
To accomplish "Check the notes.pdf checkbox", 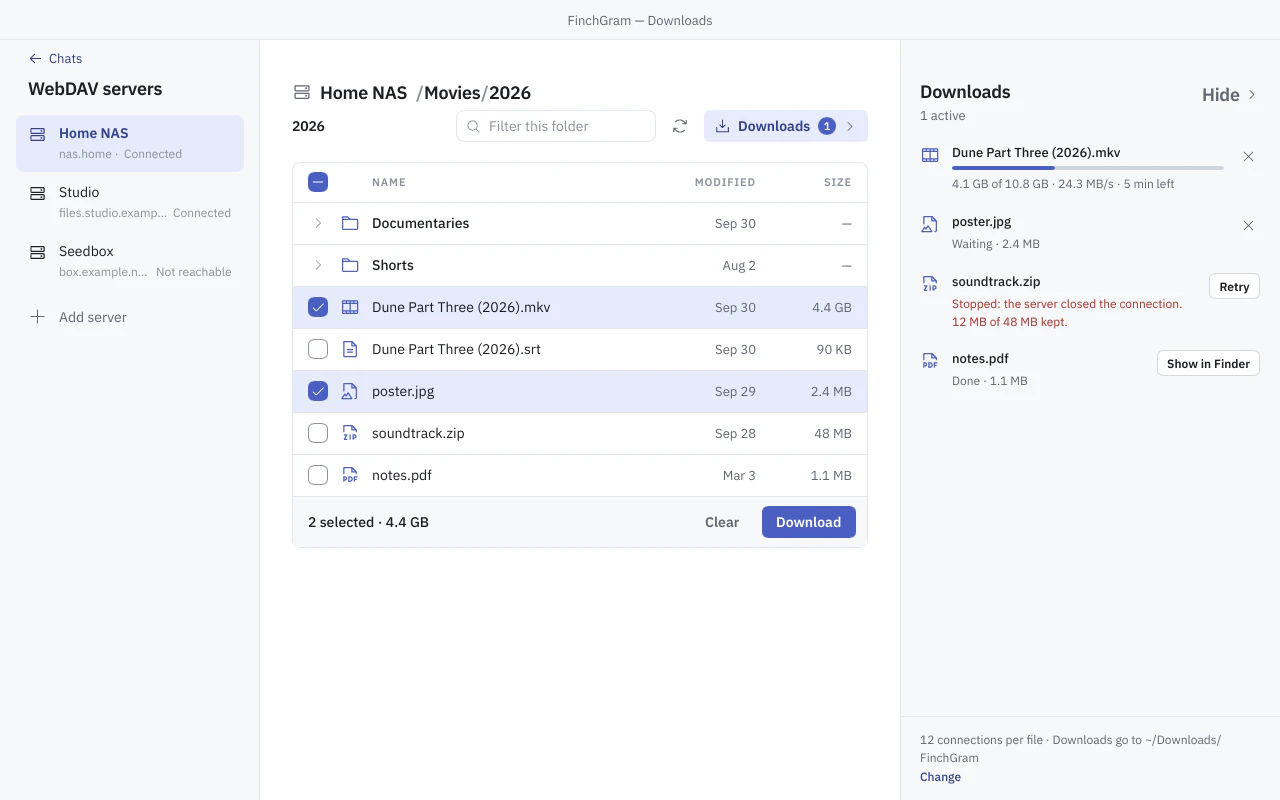I will (318, 475).
